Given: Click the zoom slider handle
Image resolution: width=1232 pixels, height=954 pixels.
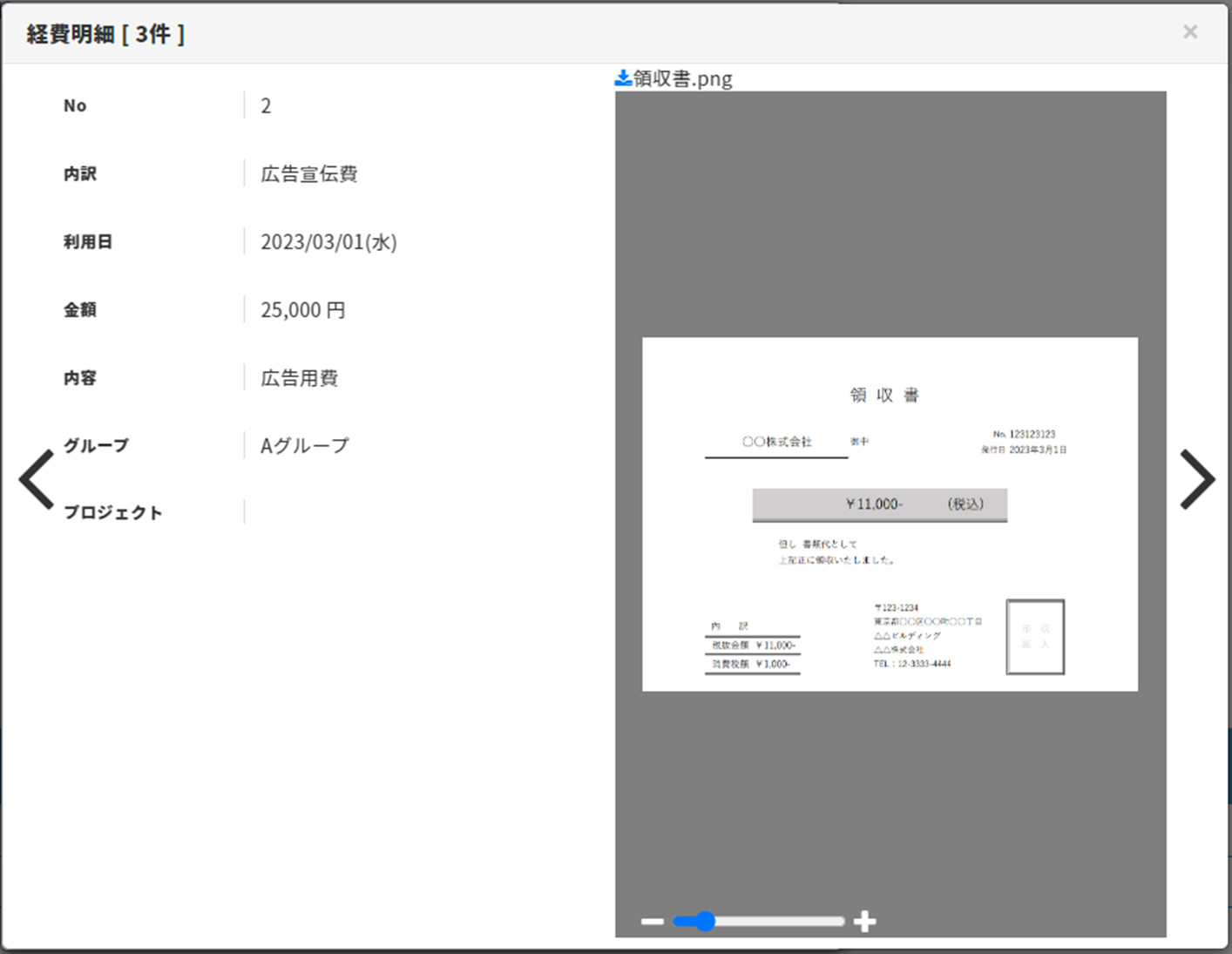Looking at the screenshot, I should point(704,921).
